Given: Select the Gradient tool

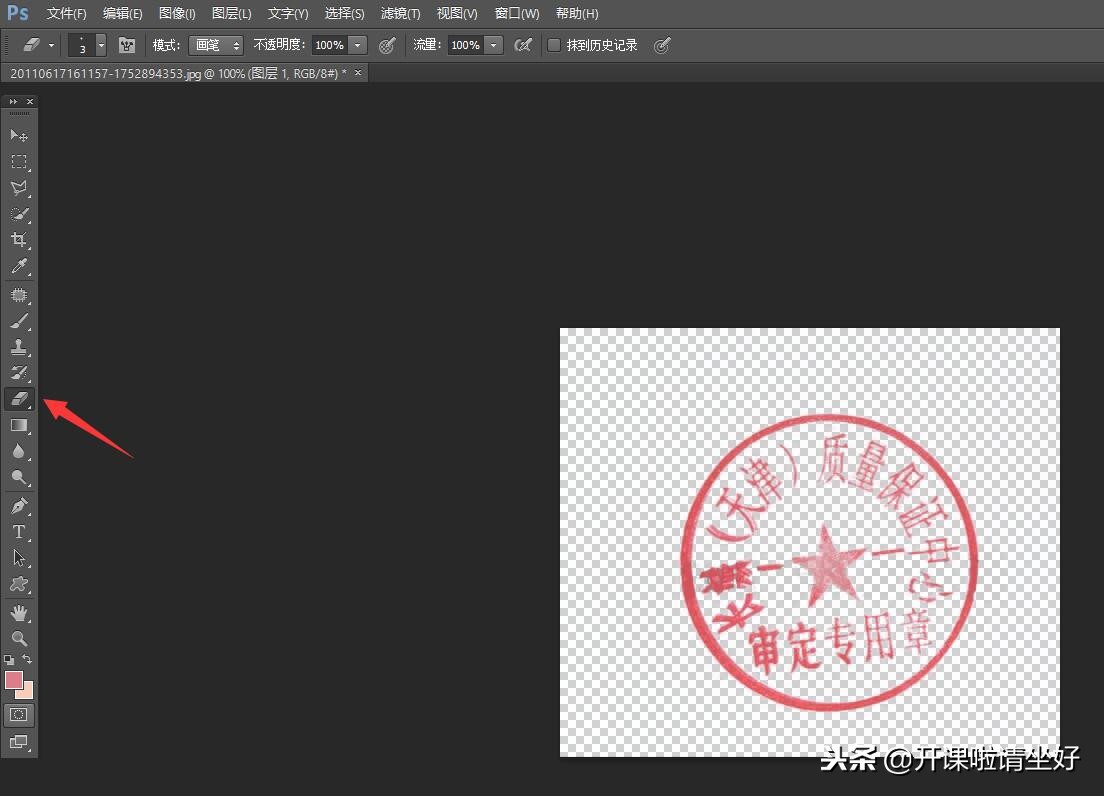Looking at the screenshot, I should click(x=20, y=425).
